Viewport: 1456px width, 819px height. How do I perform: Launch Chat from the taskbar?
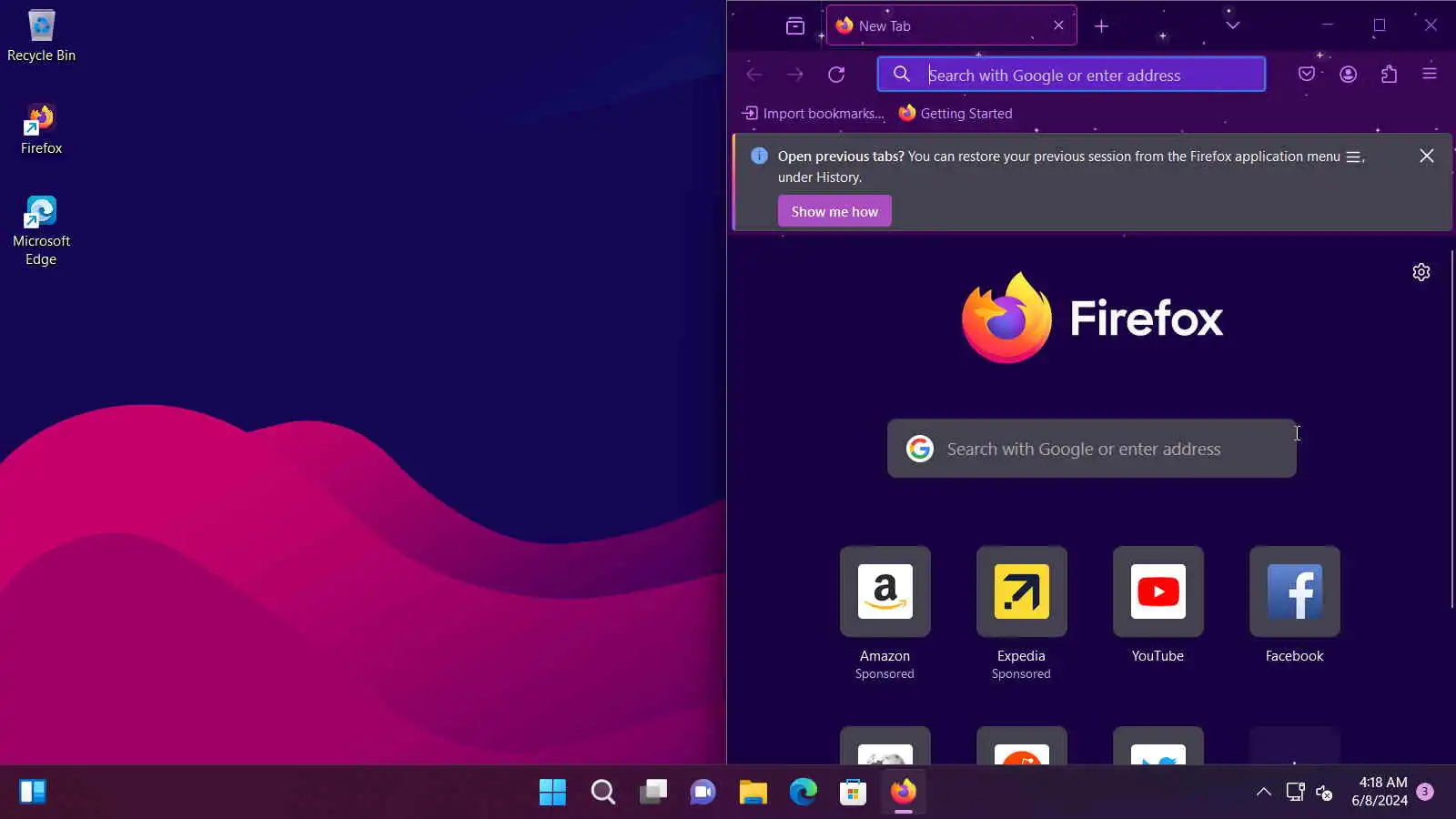pos(703,792)
